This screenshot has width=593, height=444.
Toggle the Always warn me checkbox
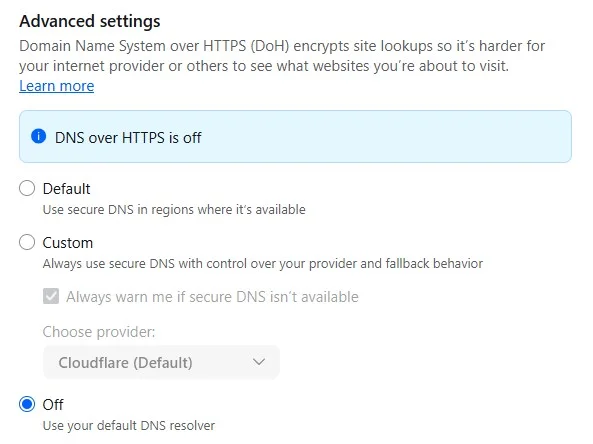point(51,296)
